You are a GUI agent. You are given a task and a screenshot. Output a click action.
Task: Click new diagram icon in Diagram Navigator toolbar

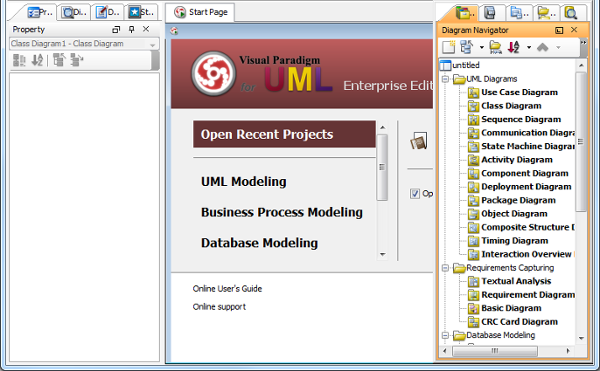(448, 47)
